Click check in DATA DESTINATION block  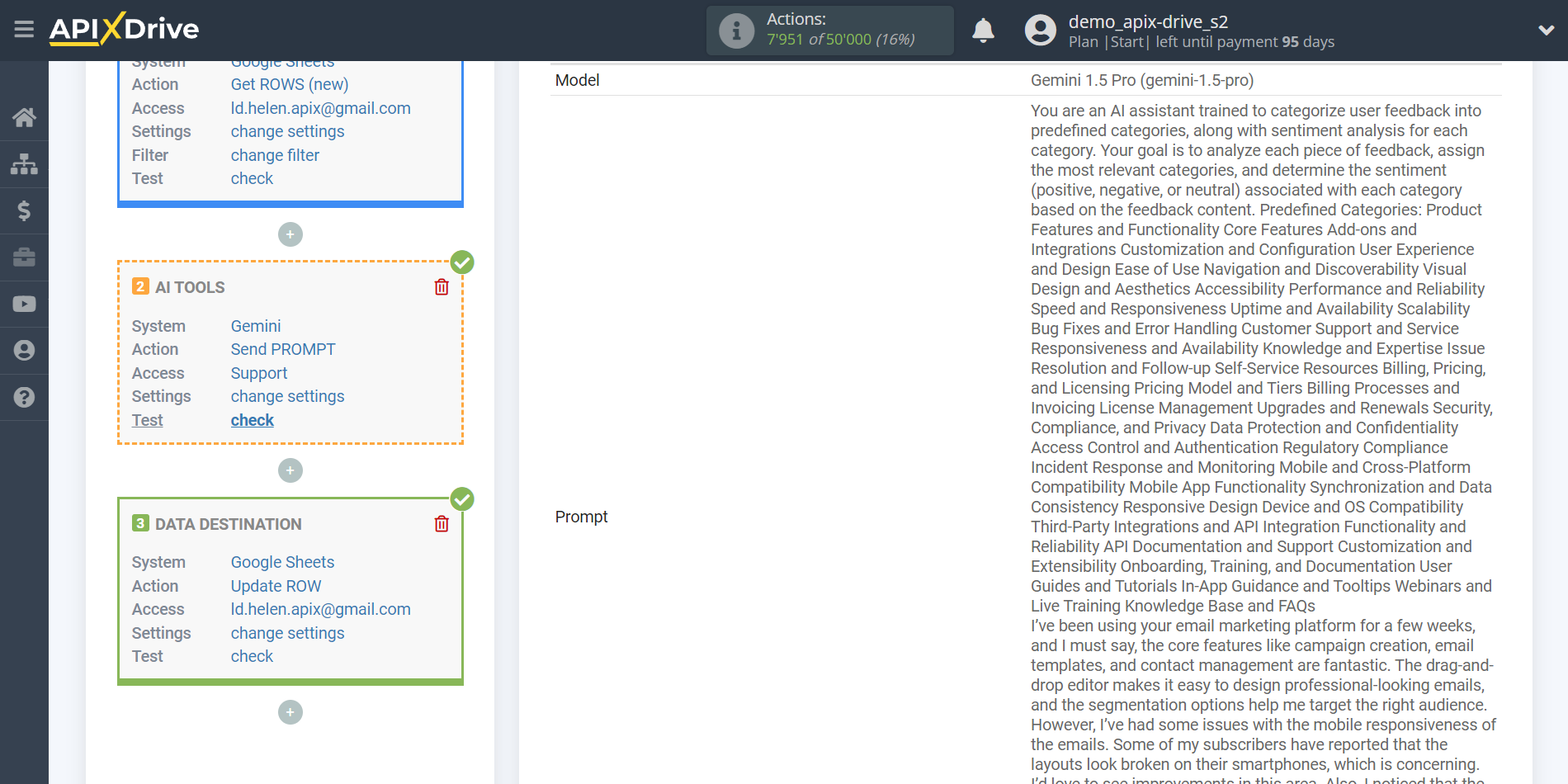point(252,656)
